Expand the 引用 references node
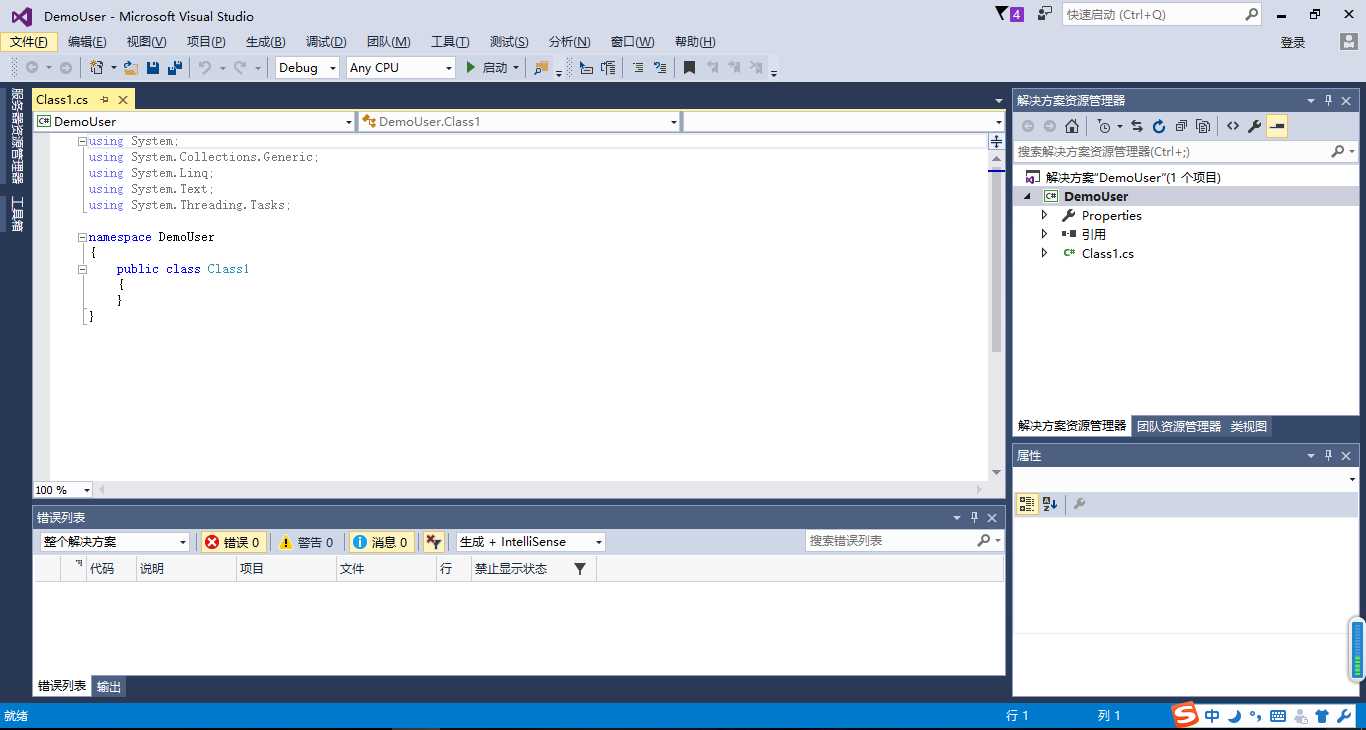Viewport: 1366px width, 730px height. point(1044,234)
